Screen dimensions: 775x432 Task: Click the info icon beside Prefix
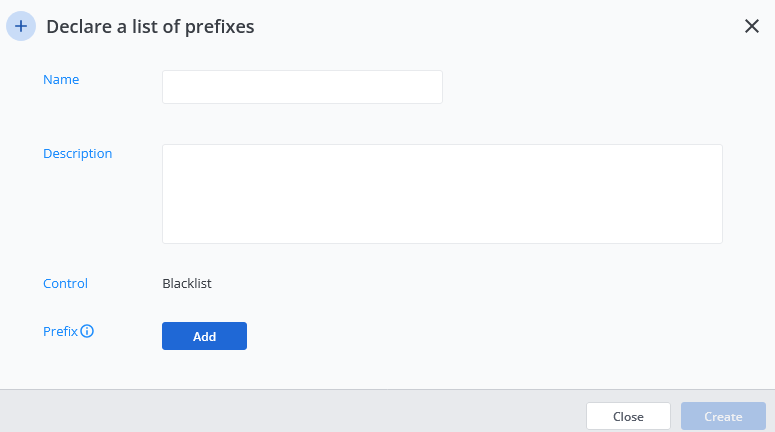[87, 331]
